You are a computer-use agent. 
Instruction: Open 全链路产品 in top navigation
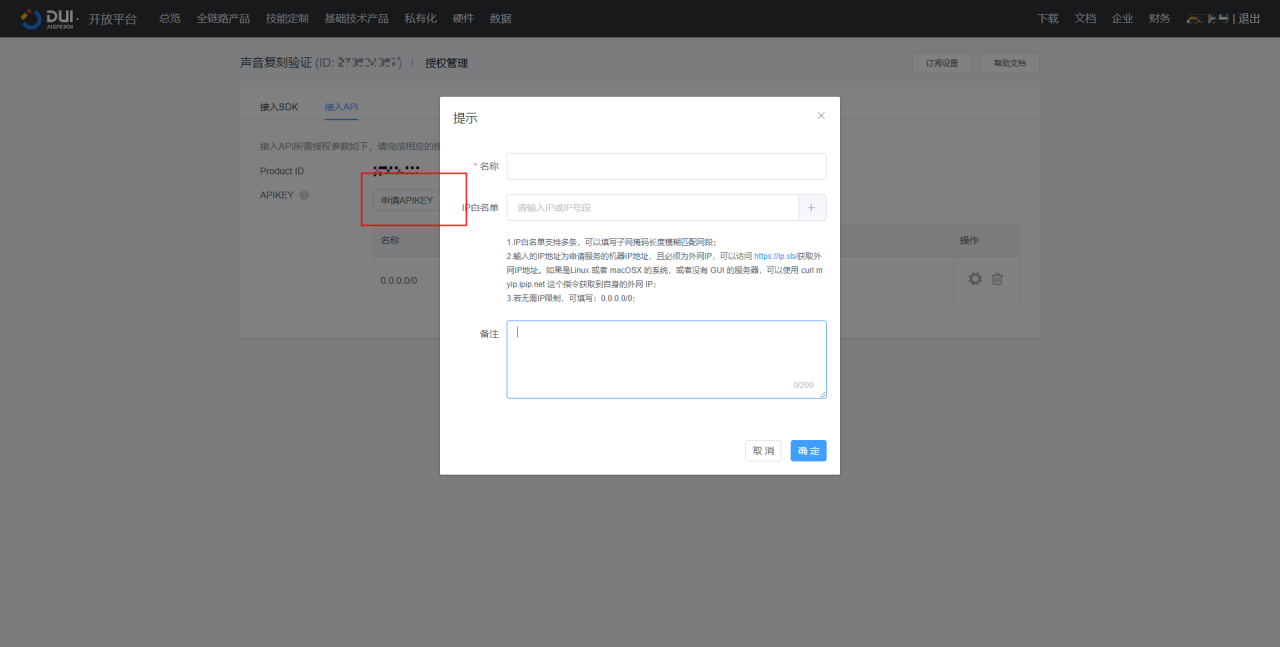coord(223,19)
